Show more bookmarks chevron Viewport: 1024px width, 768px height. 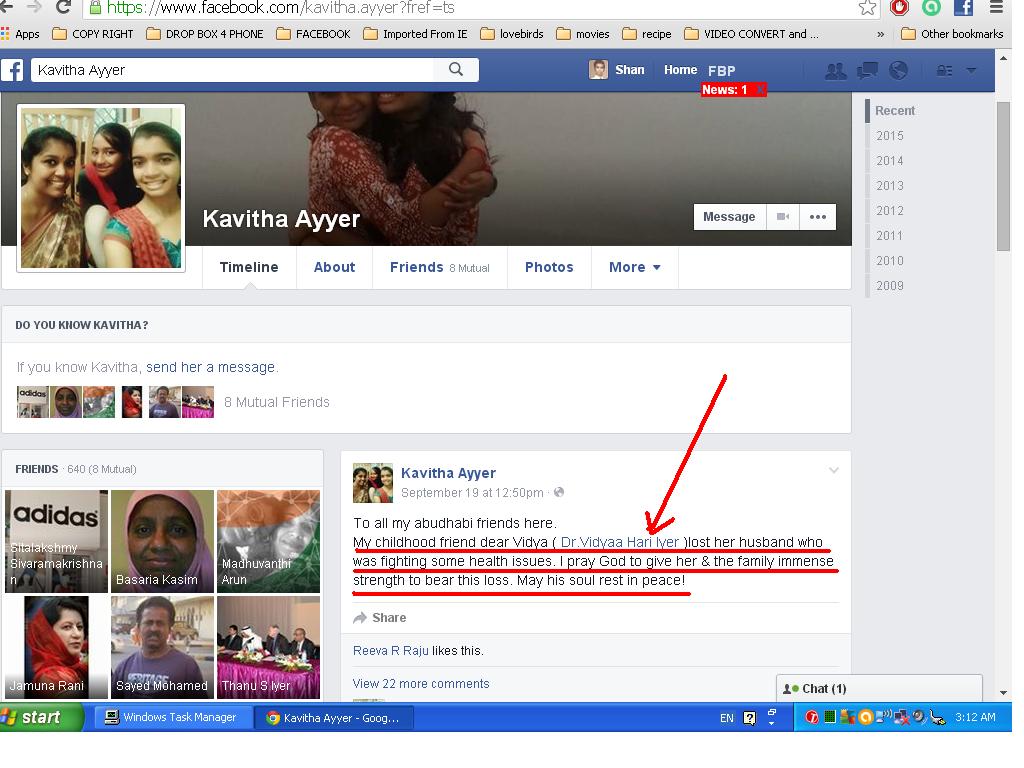click(880, 34)
